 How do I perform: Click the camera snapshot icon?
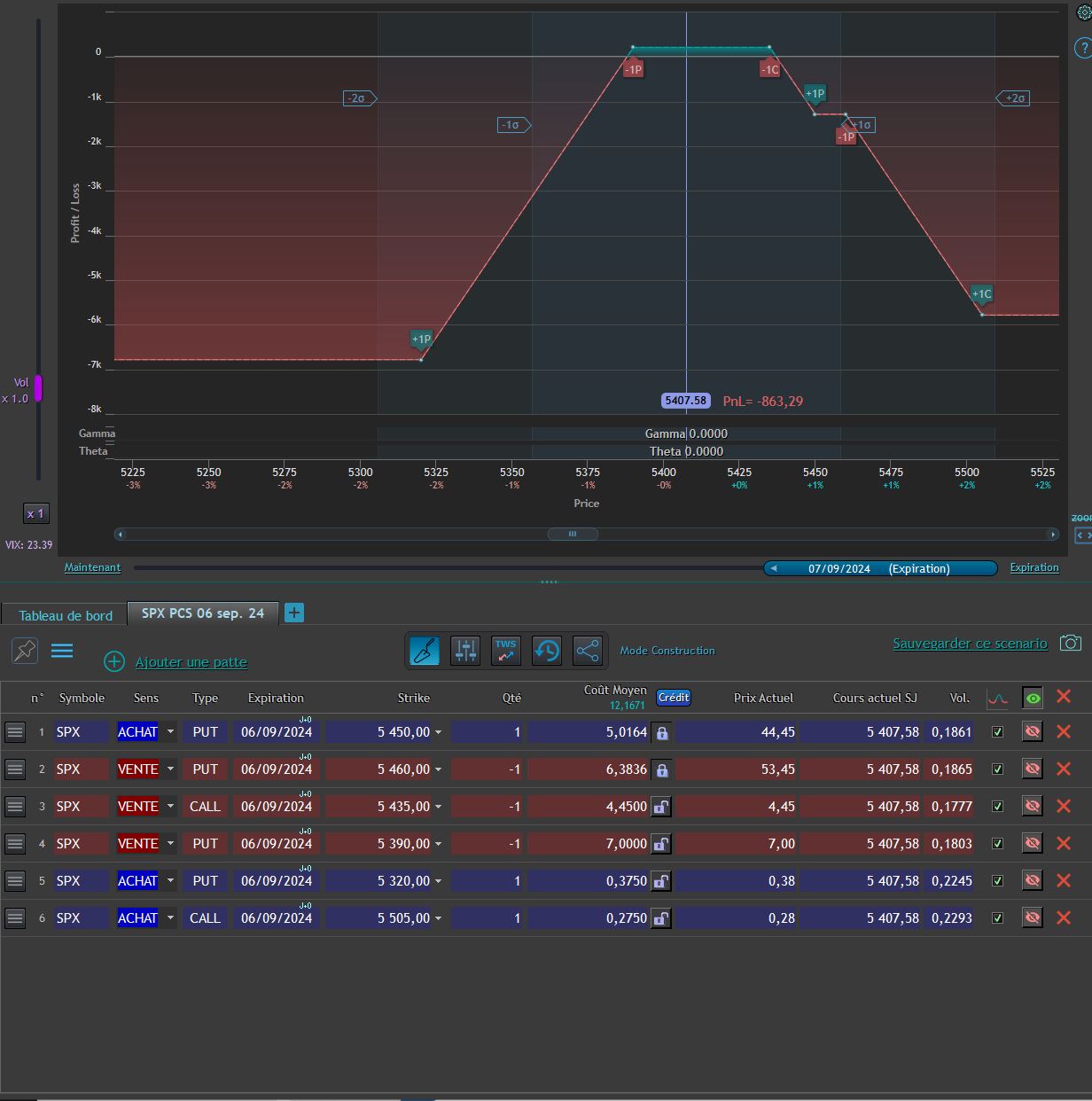[1071, 643]
